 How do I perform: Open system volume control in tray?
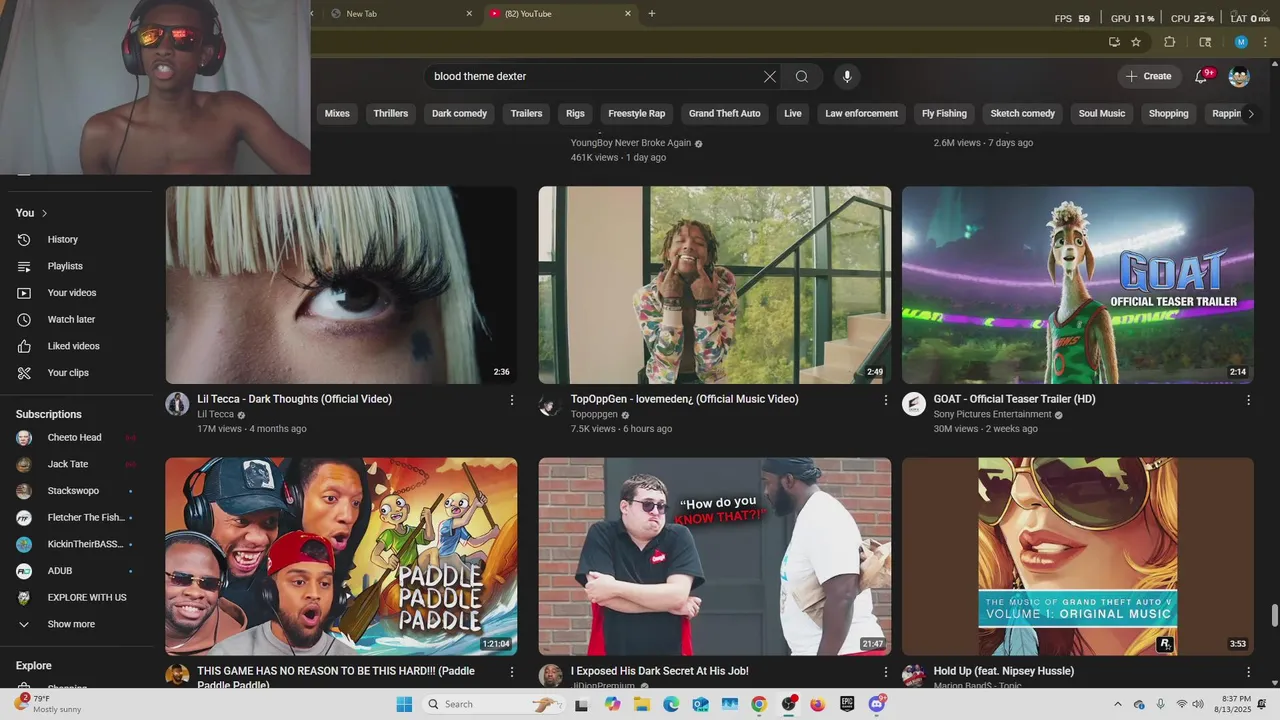1198,704
